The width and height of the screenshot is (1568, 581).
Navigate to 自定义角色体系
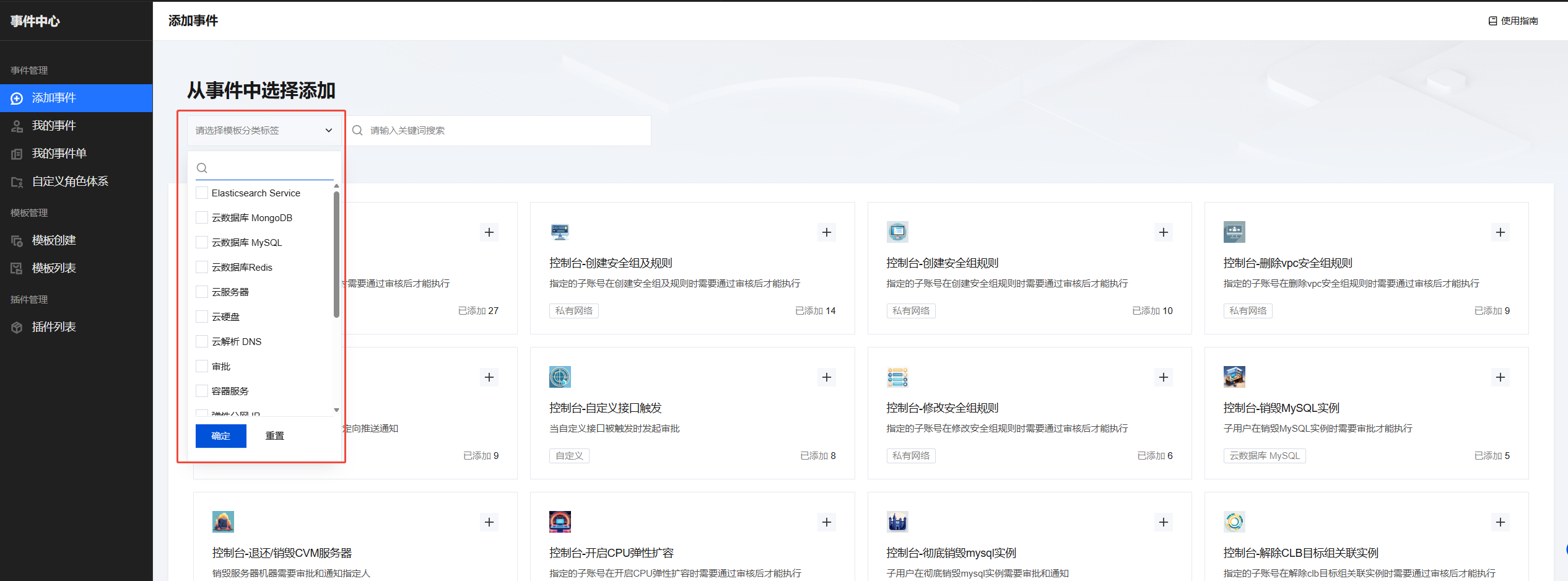coord(76,181)
